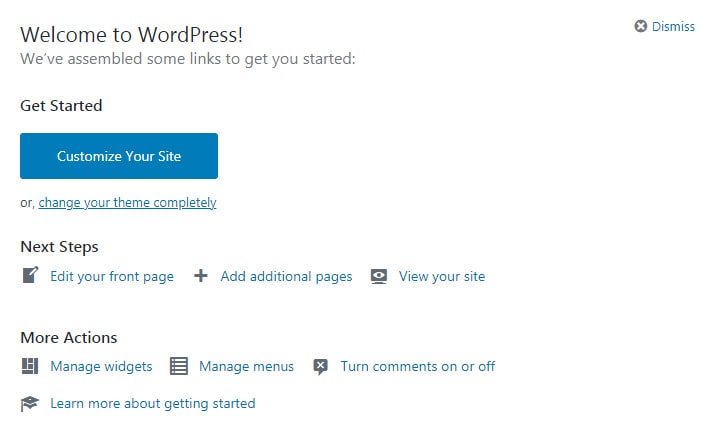Screen dimensions: 717x427
Task: Click the widgets grid icon
Action: click(x=30, y=366)
